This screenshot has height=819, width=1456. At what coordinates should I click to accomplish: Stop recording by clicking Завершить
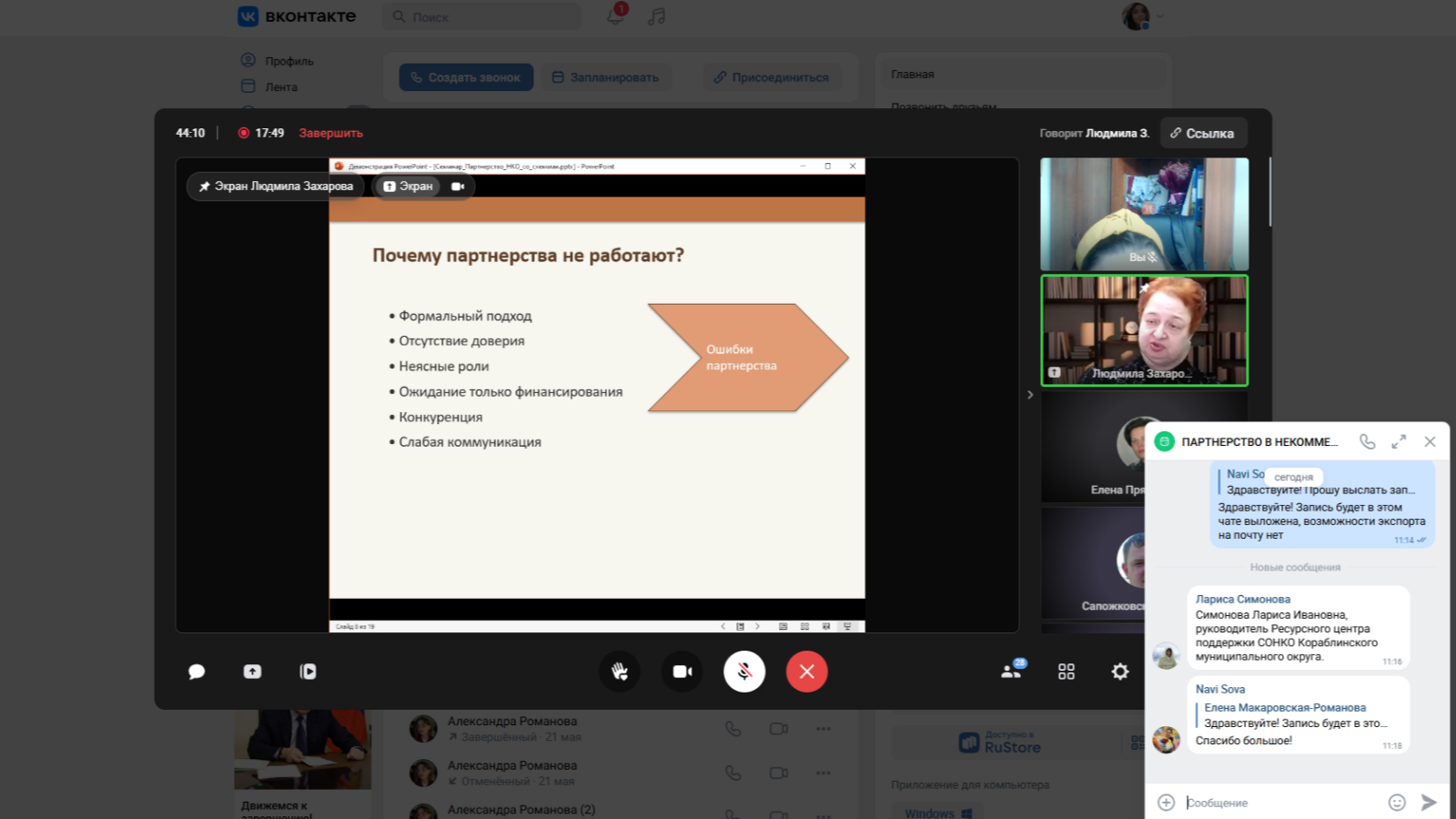[331, 133]
